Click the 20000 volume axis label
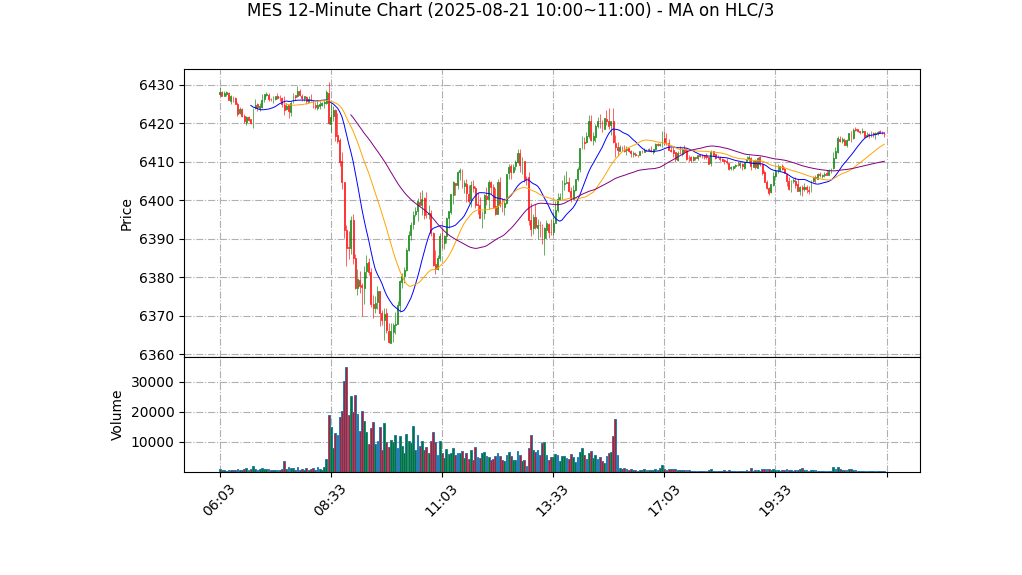The image size is (1022, 575). (x=153, y=412)
